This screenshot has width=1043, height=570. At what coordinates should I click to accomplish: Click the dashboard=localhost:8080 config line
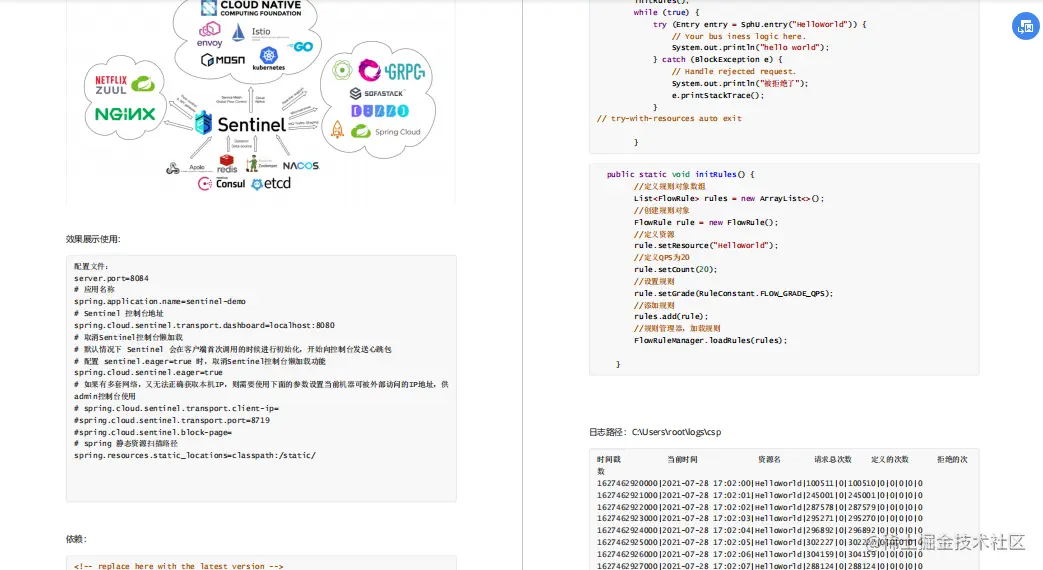pyautogui.click(x=204, y=325)
